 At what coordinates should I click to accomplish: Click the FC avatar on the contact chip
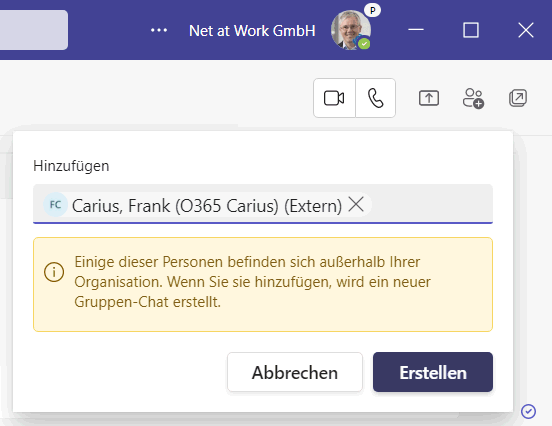(x=55, y=205)
